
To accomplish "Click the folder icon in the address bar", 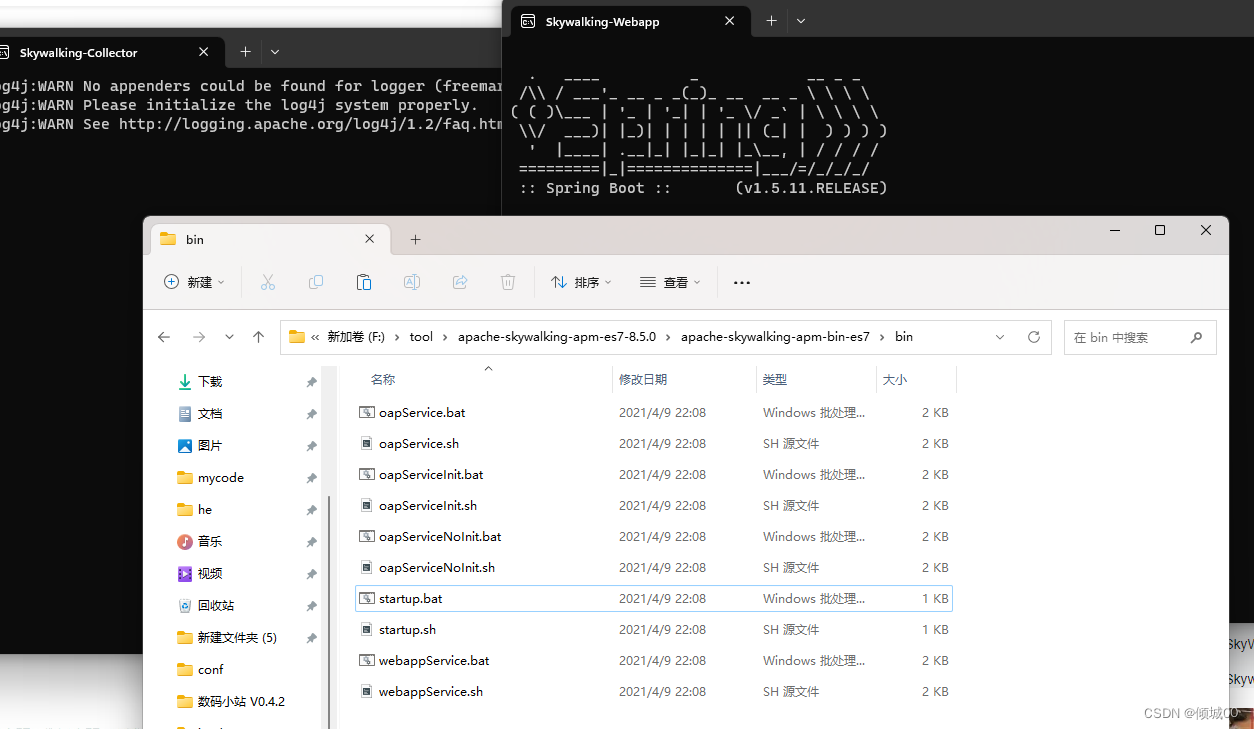I will [297, 337].
